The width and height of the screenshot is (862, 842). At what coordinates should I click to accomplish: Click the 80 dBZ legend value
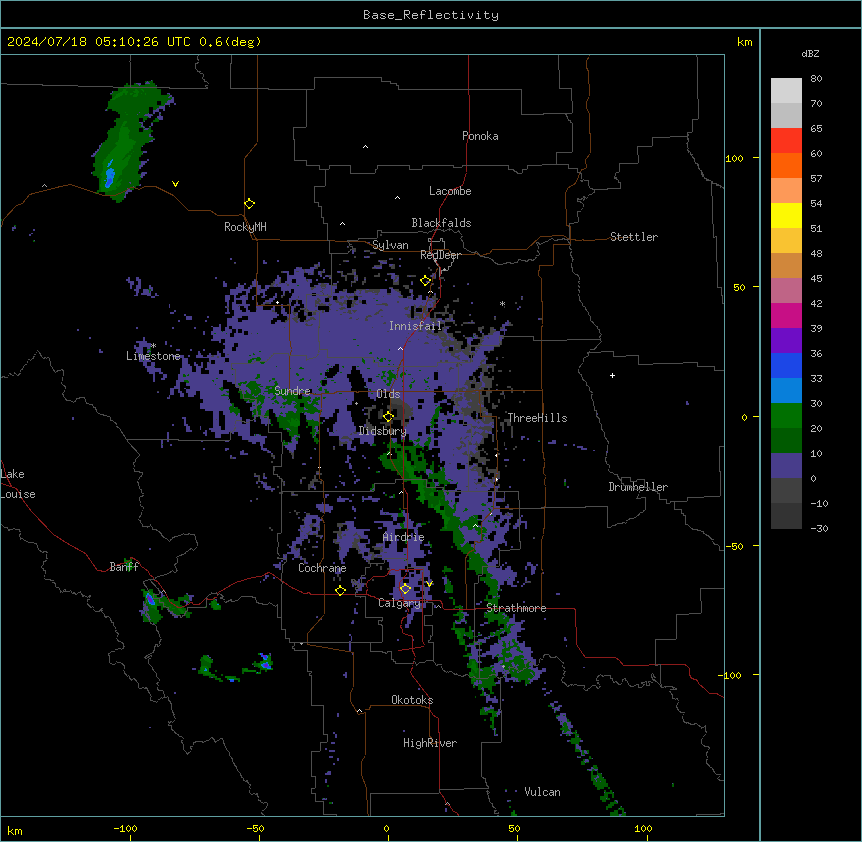pyautogui.click(x=816, y=79)
